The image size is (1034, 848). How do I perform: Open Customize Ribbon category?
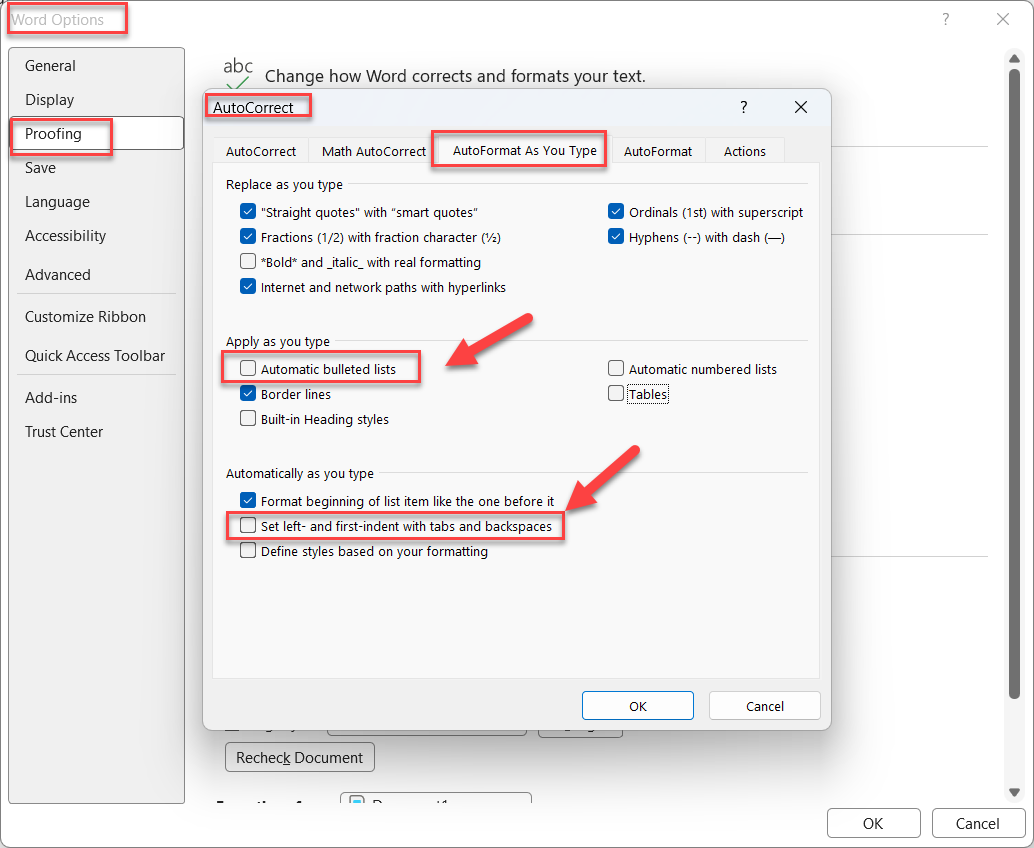click(96, 317)
